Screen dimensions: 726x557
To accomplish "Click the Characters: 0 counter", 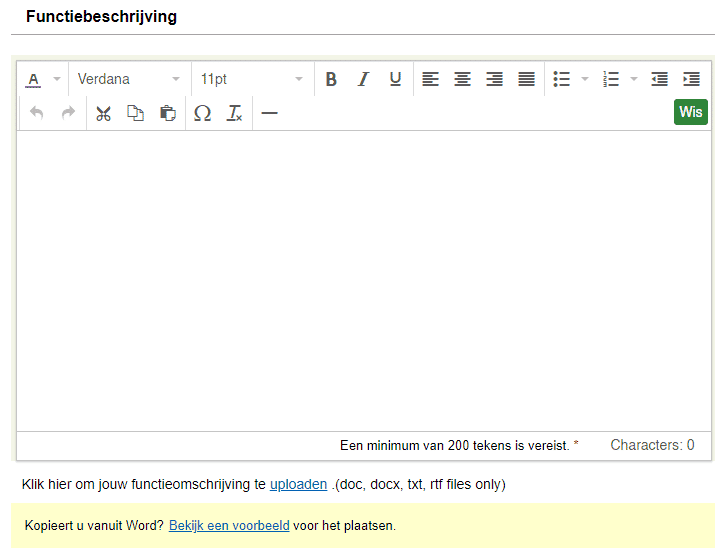I will coord(652,445).
